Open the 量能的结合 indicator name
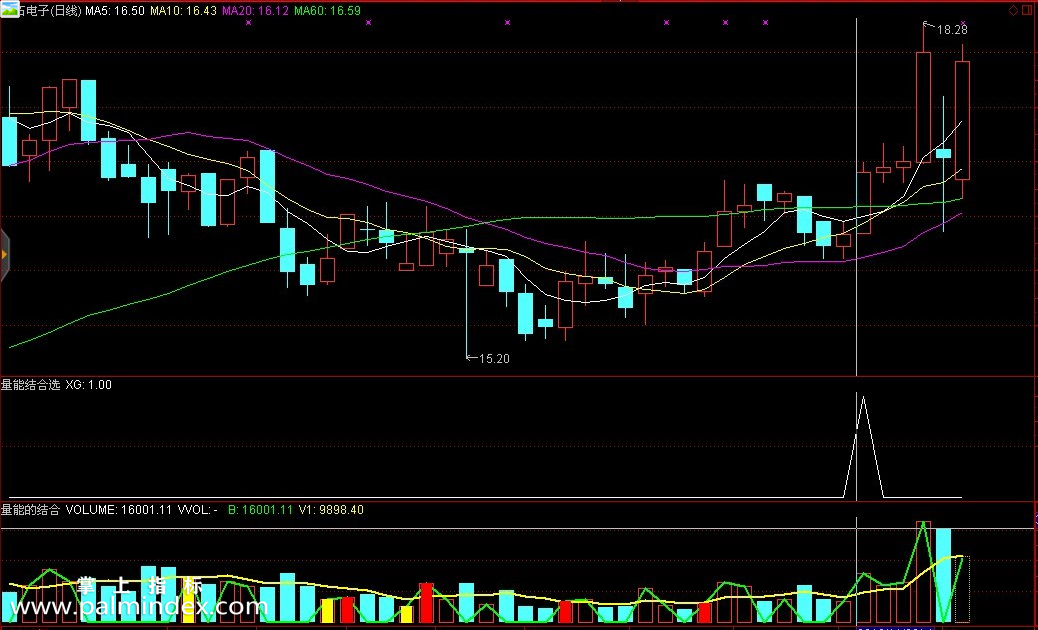The width and height of the screenshot is (1038, 630). pyautogui.click(x=30, y=510)
